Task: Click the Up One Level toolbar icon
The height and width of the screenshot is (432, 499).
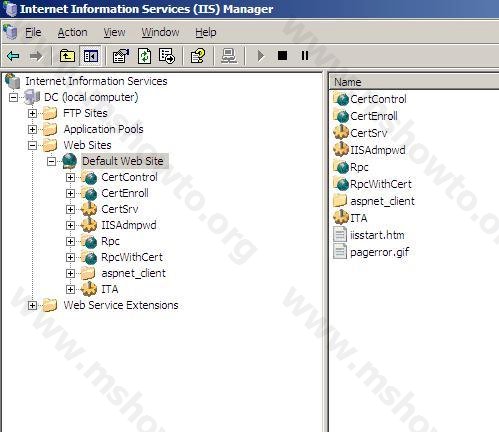Action: coord(67,56)
